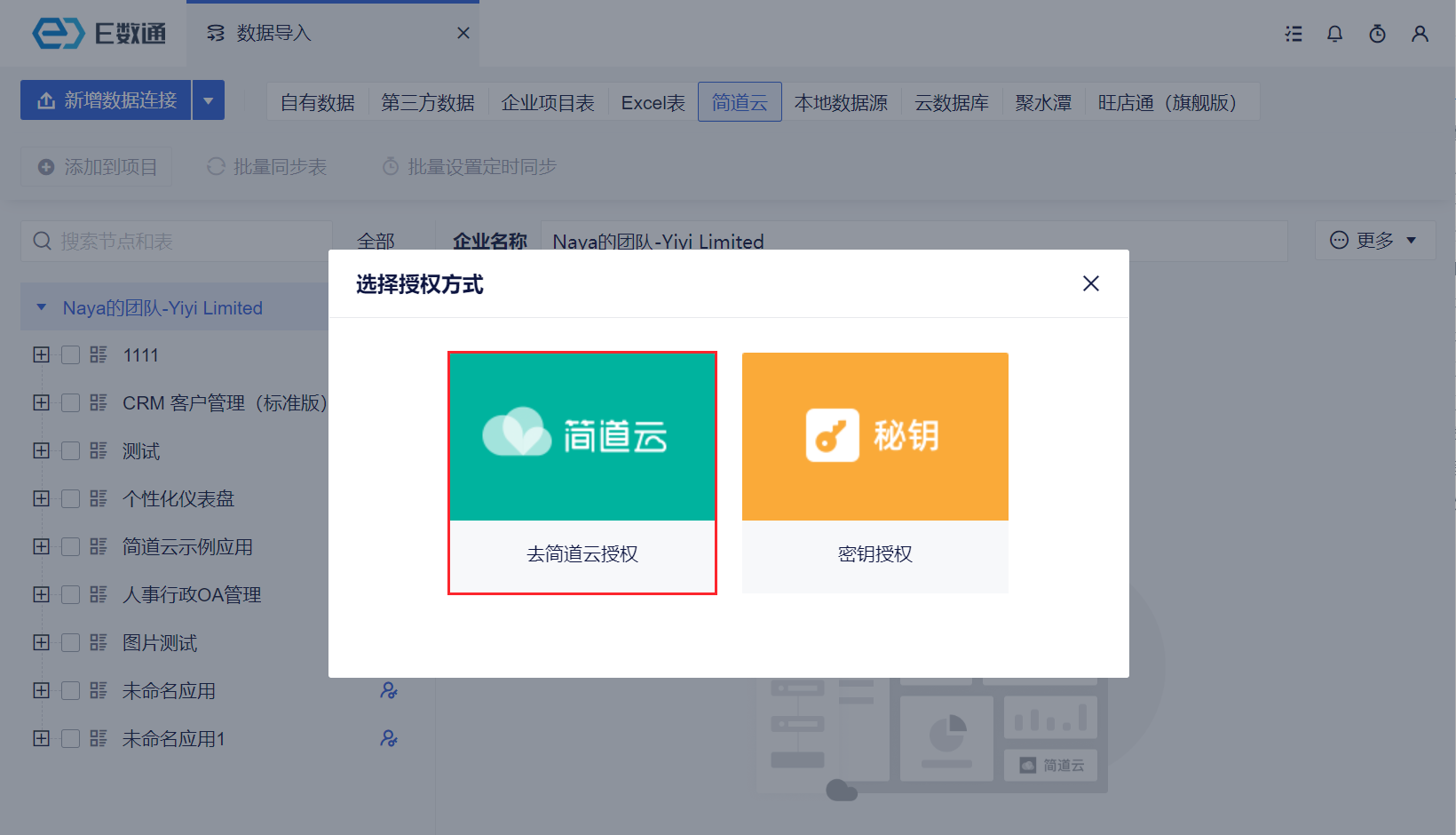Tick the checkbox for CRM 客户管理（标准版）

pos(70,402)
